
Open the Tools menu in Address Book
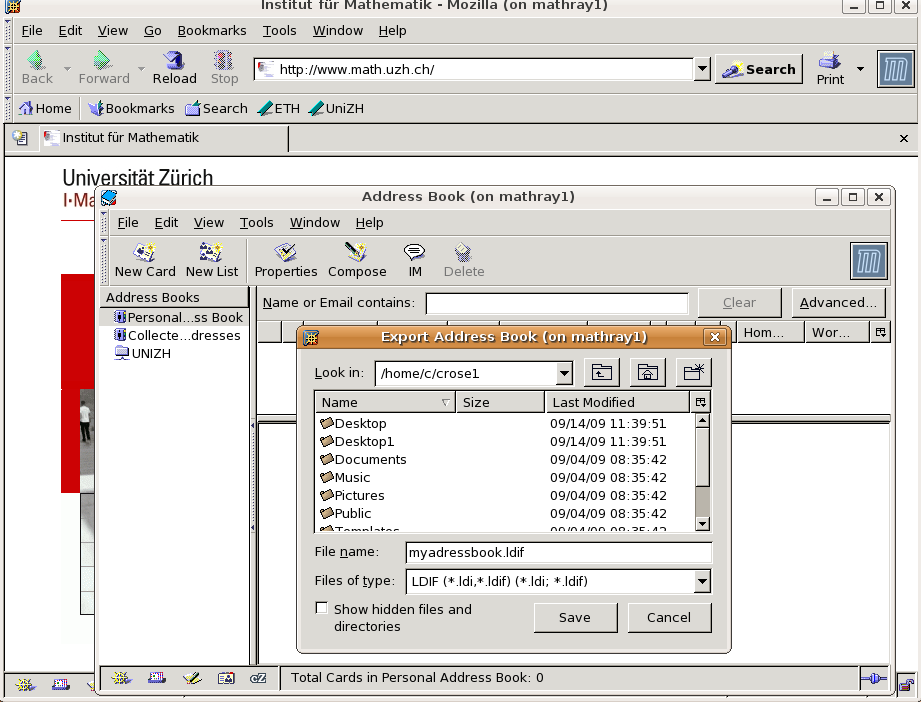pyautogui.click(x=256, y=222)
